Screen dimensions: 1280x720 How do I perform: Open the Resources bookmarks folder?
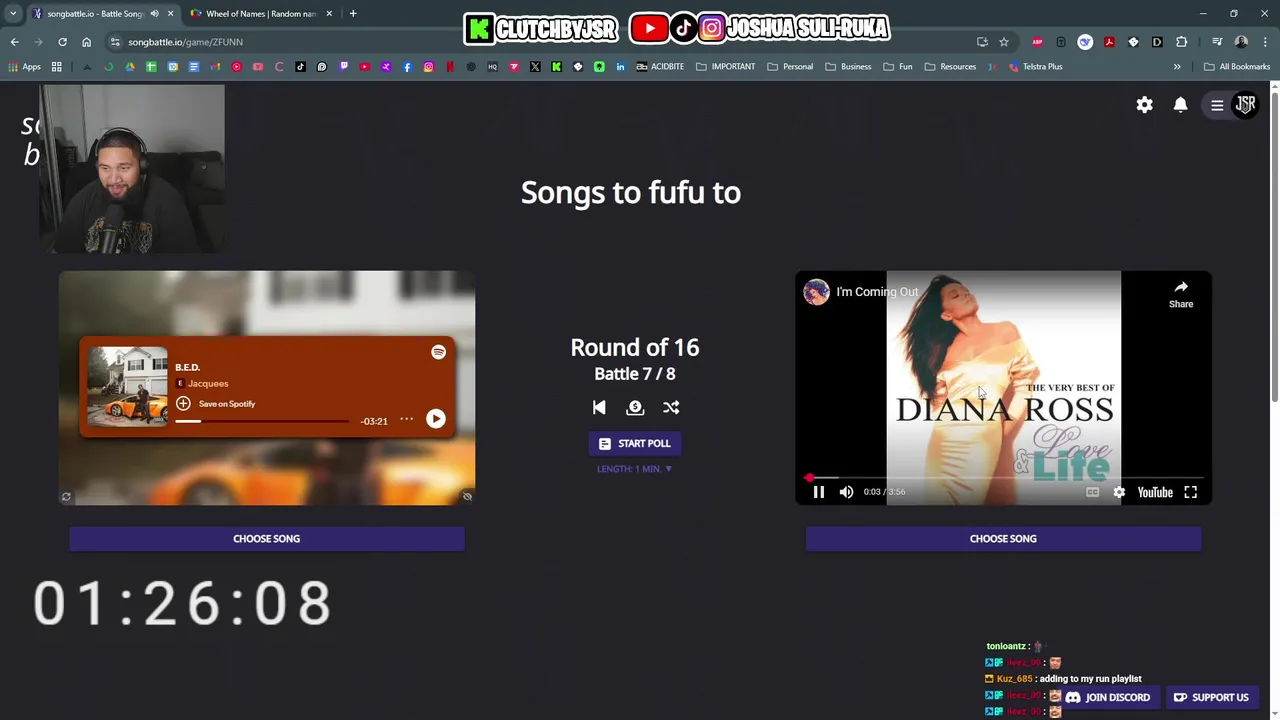[950, 67]
